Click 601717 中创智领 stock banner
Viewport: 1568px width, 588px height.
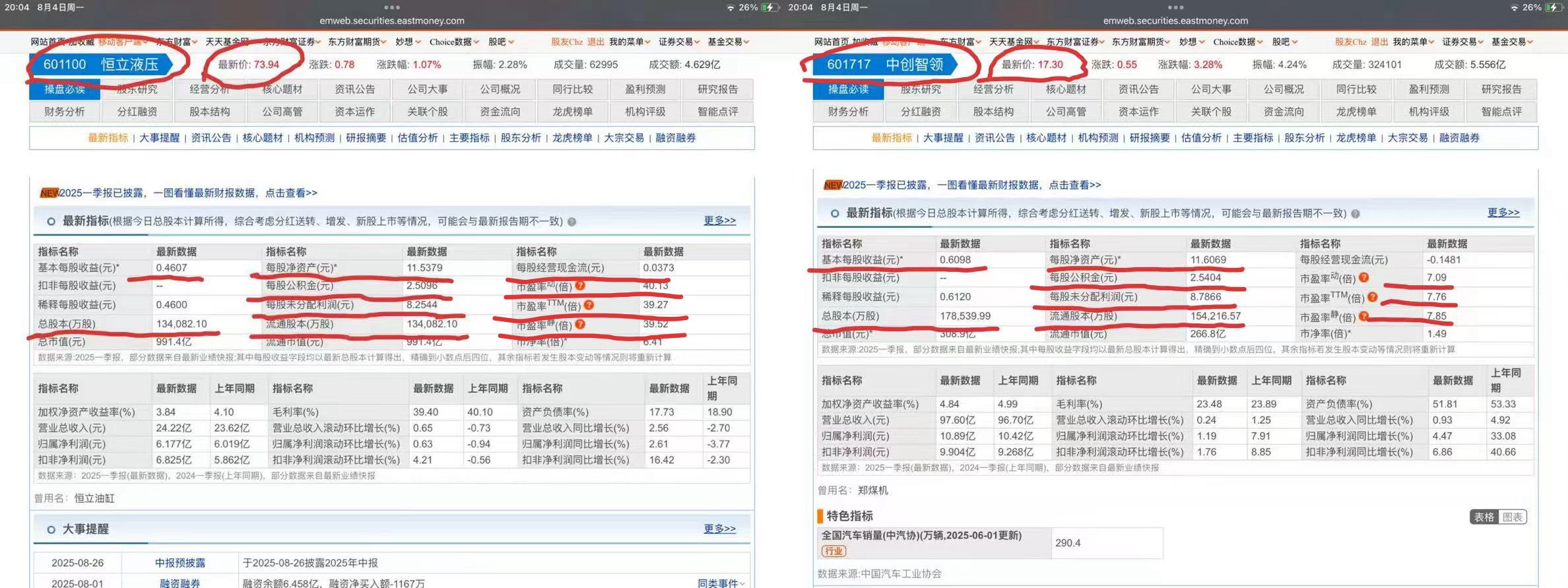point(885,65)
